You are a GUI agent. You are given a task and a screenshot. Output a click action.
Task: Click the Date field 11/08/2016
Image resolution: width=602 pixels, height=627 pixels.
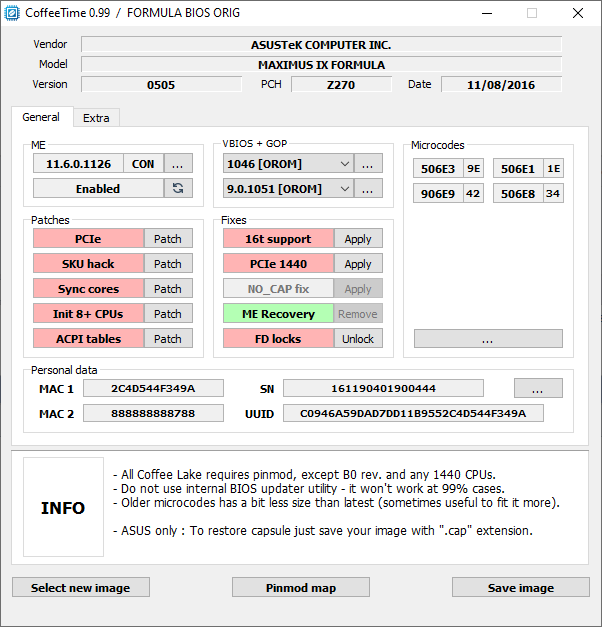501,84
